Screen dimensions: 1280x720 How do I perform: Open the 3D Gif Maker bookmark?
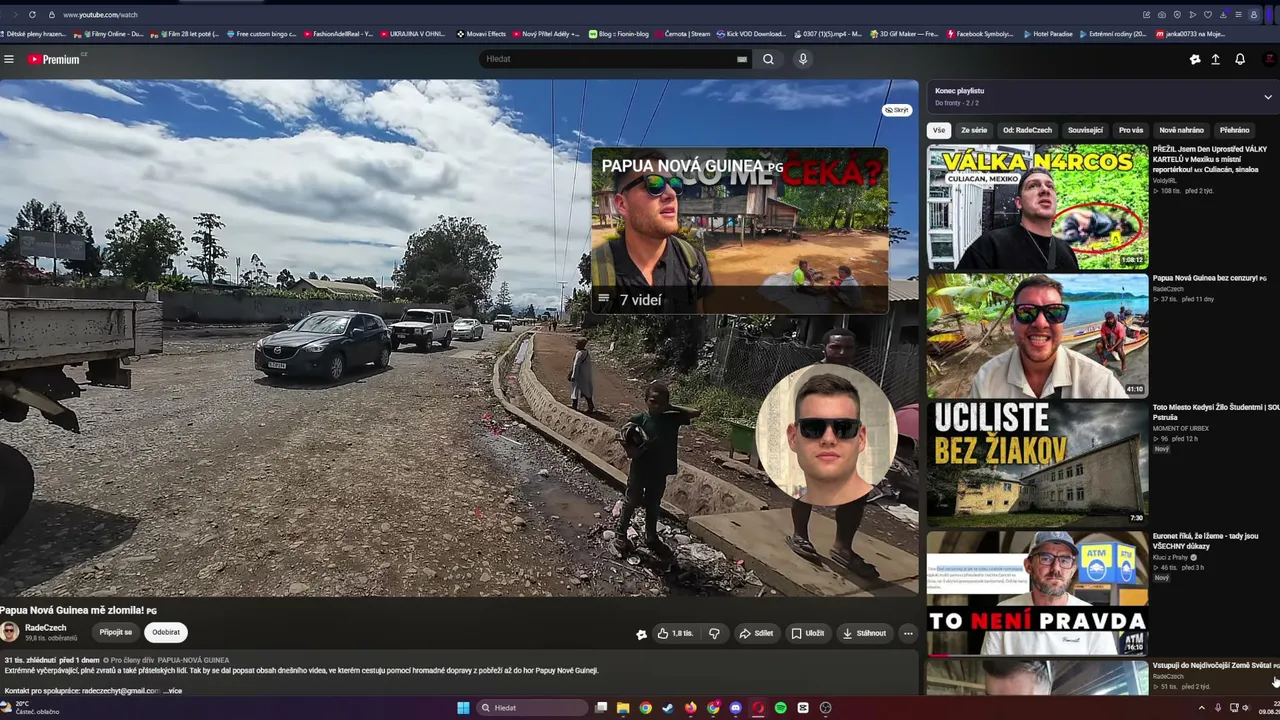[x=904, y=34]
